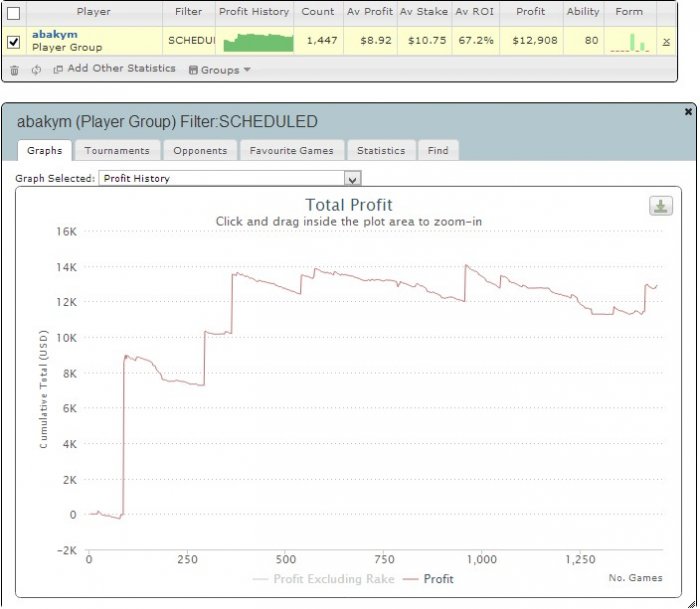
Task: Open the Groups dropdown menu
Action: pos(220,70)
